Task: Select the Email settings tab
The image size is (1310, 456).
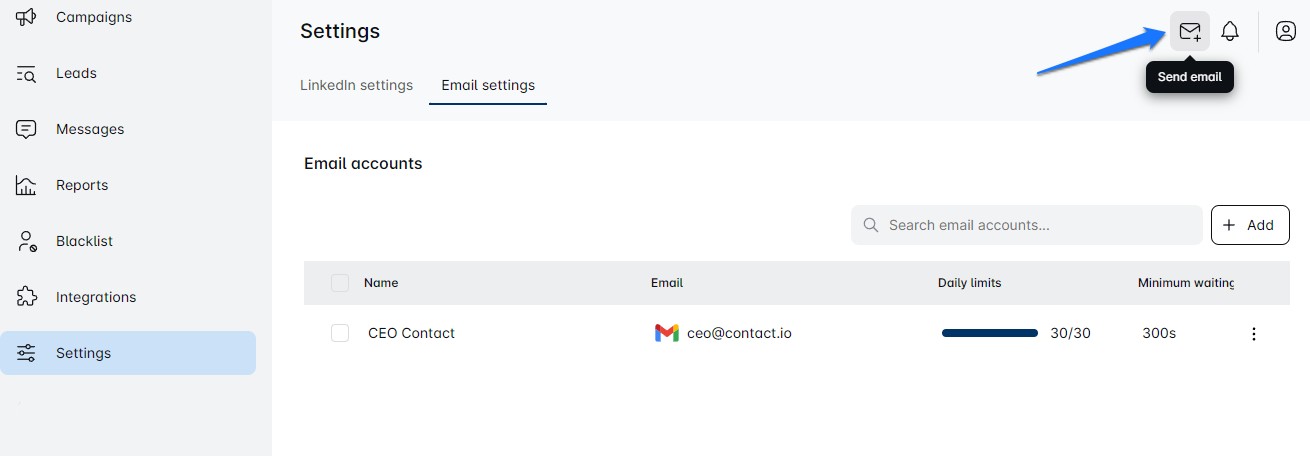Action: [x=488, y=85]
